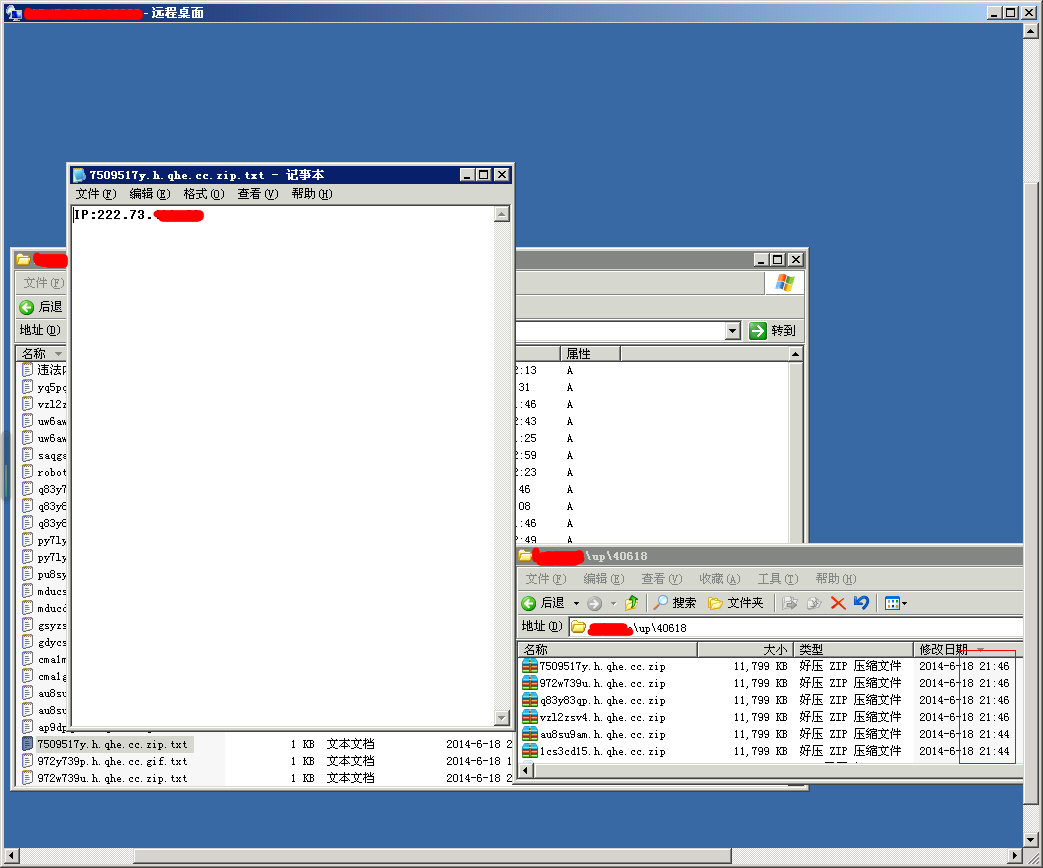The width and height of the screenshot is (1043, 868).
Task: Open the Back history dropdown arrow
Action: [x=576, y=603]
